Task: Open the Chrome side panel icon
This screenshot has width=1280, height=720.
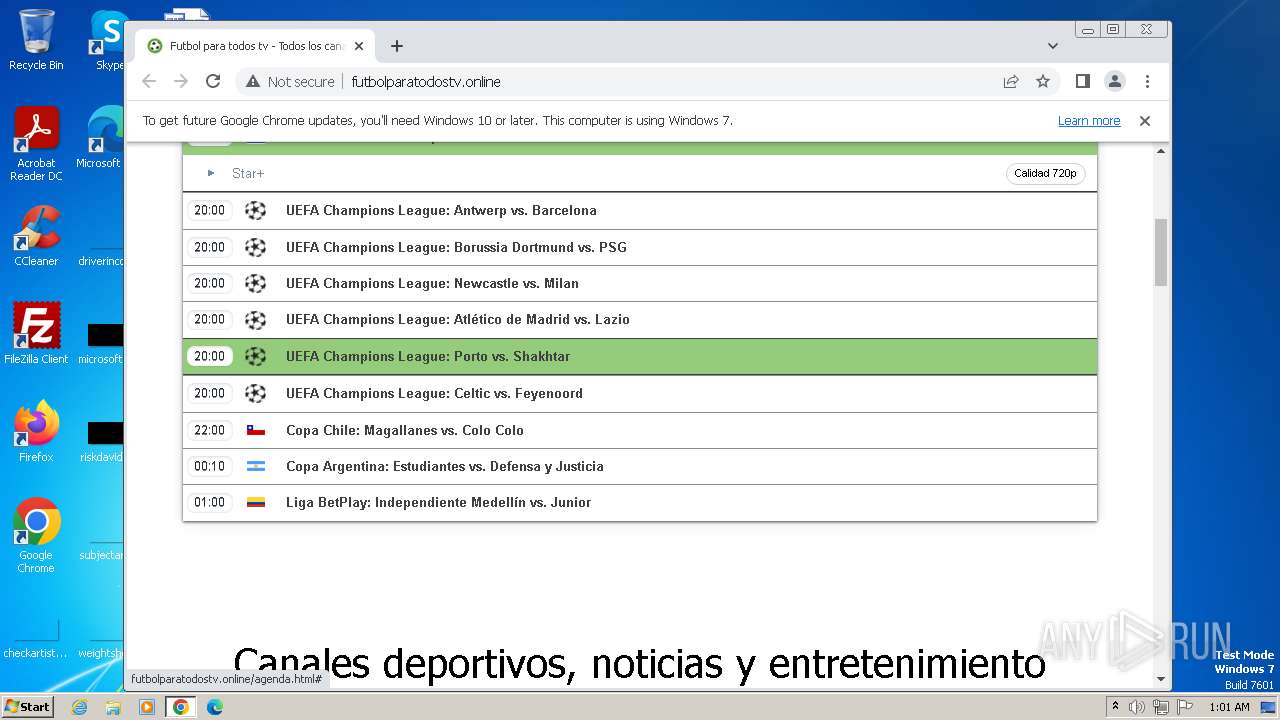Action: click(x=1082, y=81)
